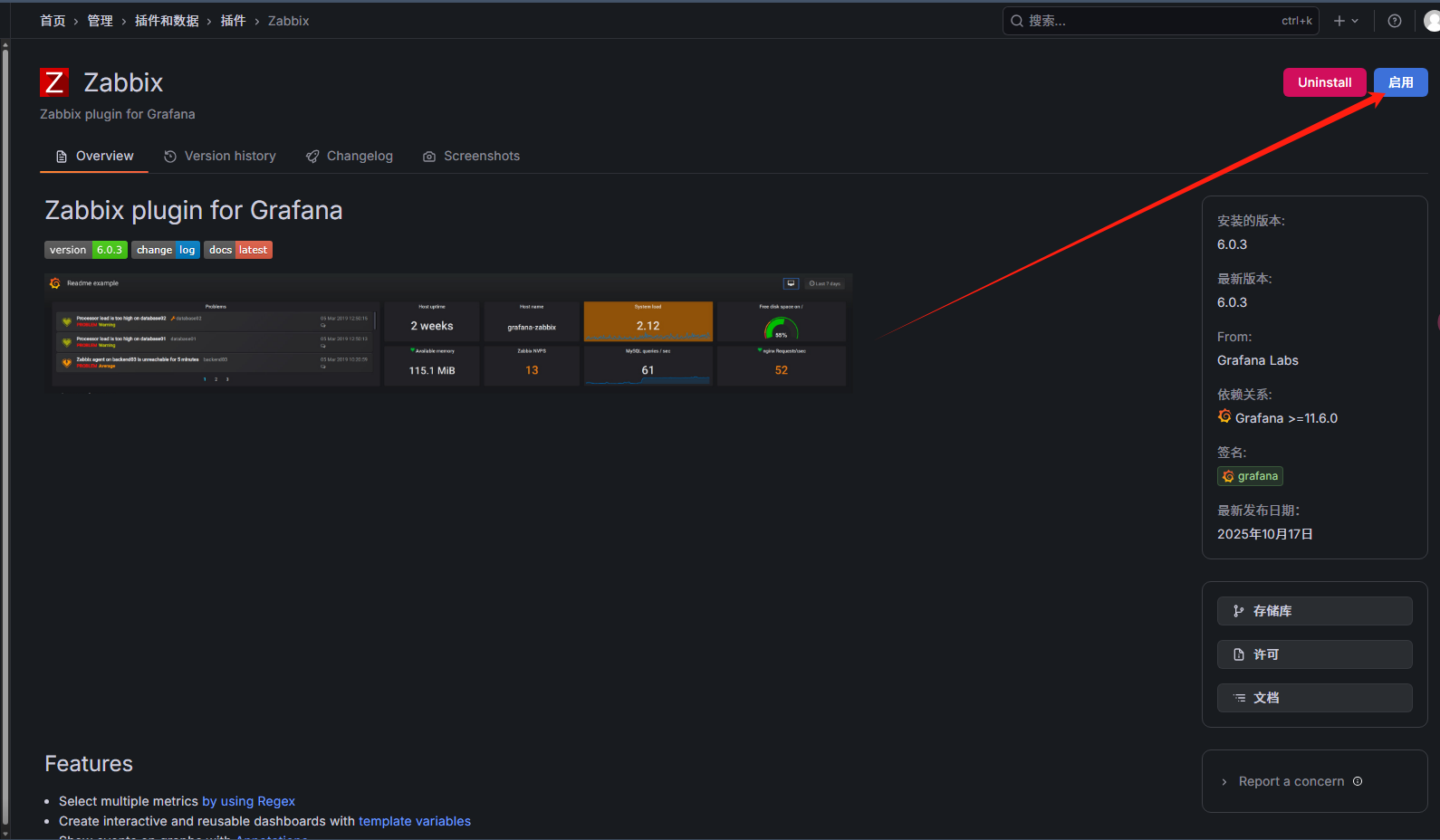Click the Features heading
Screen dimensions: 1440x840
coord(89,764)
